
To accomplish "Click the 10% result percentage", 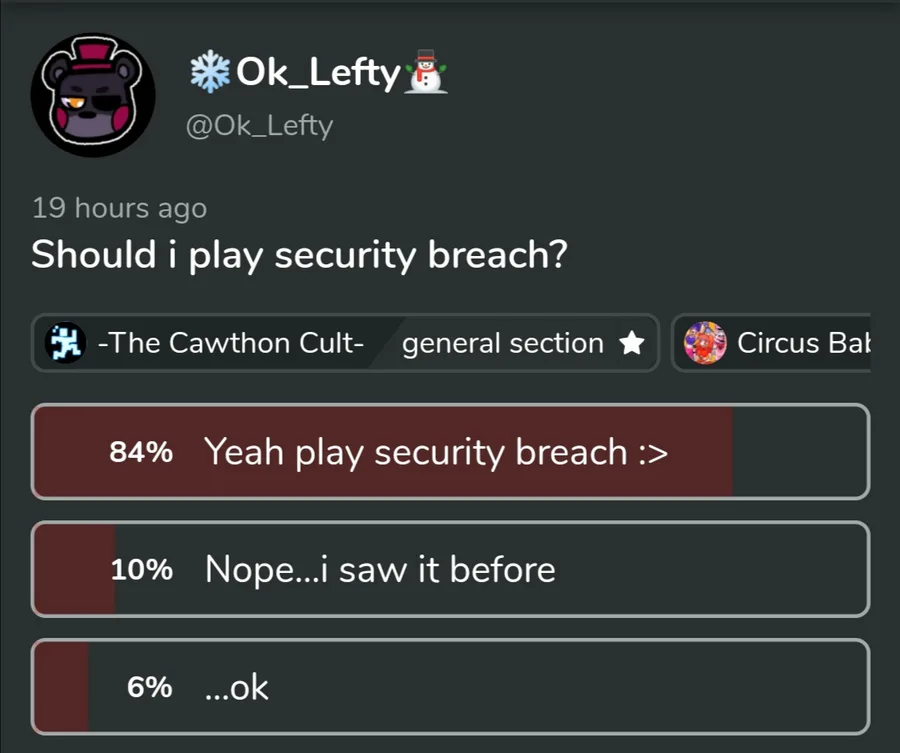I will pos(141,570).
